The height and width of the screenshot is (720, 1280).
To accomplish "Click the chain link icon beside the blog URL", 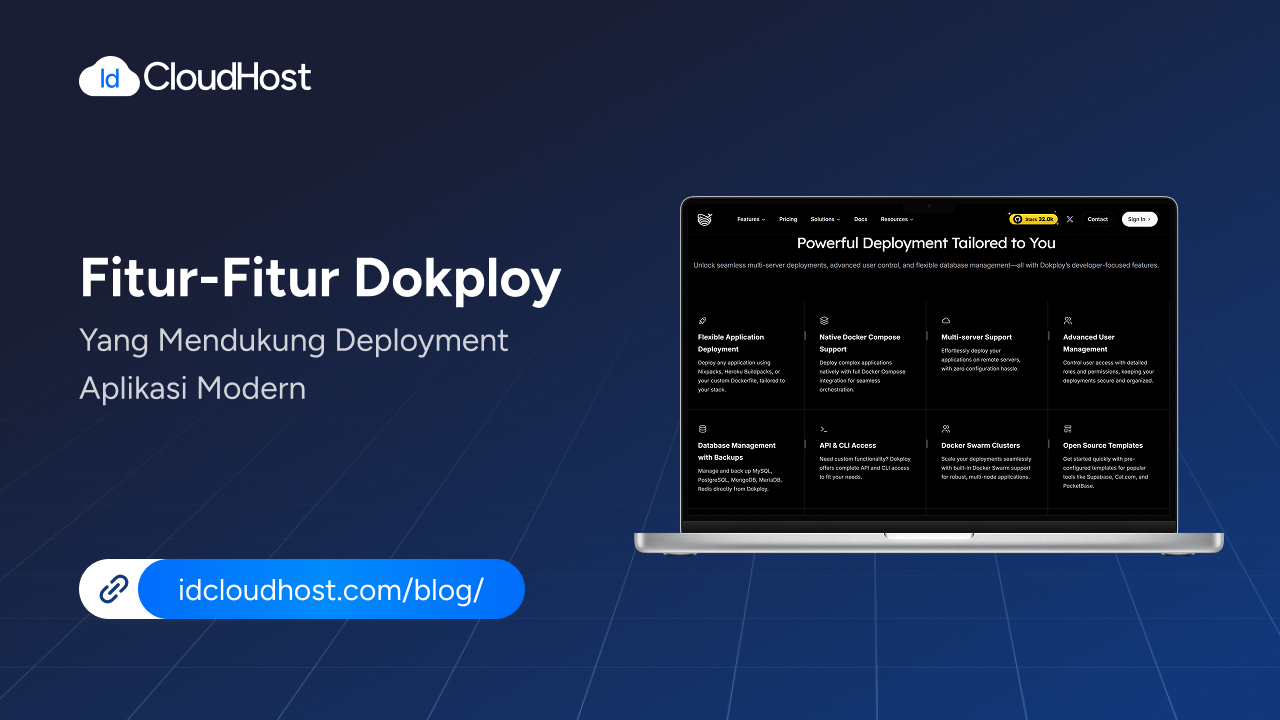I will [113, 589].
